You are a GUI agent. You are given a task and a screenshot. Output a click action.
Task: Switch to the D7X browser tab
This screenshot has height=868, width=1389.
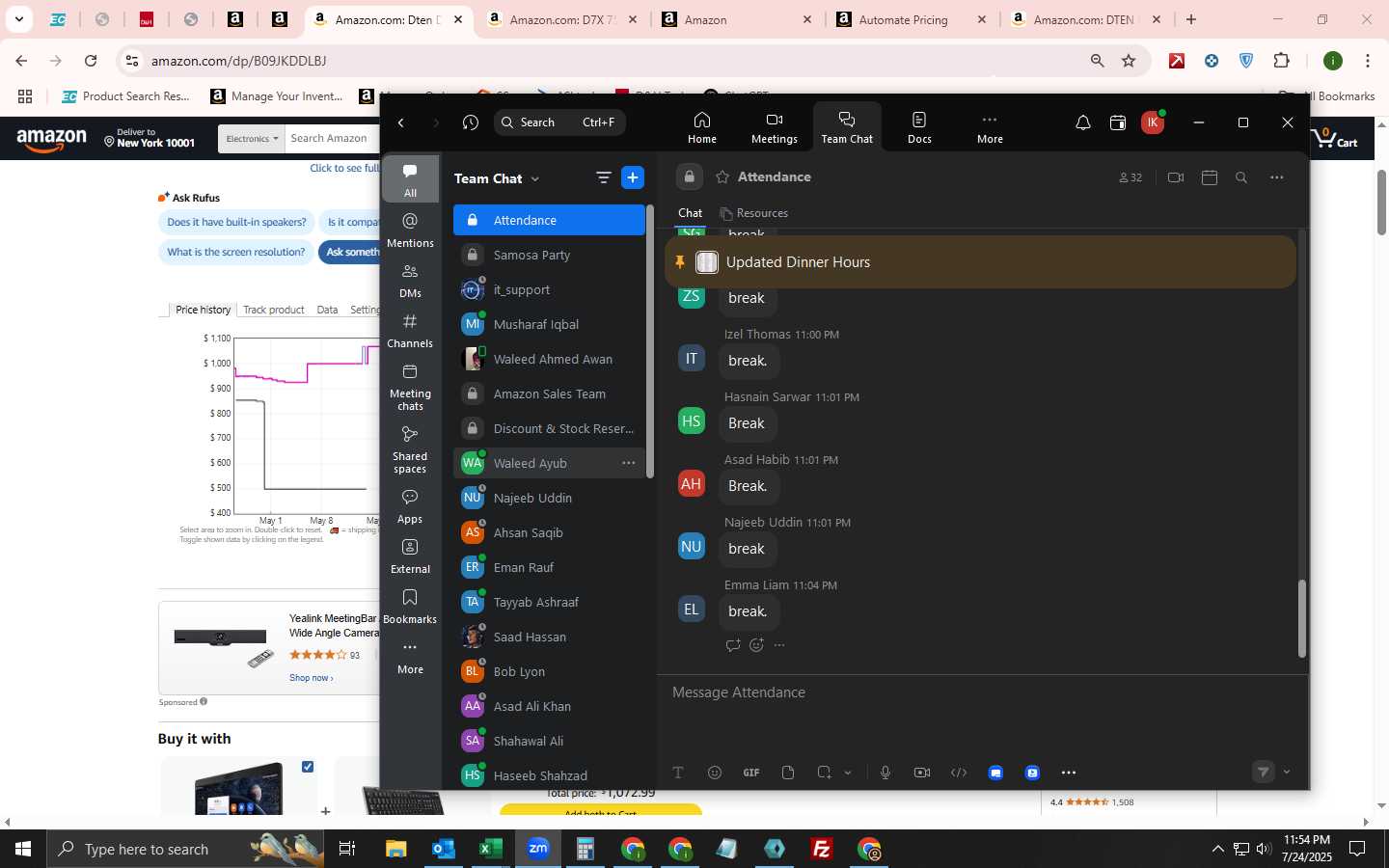click(561, 19)
